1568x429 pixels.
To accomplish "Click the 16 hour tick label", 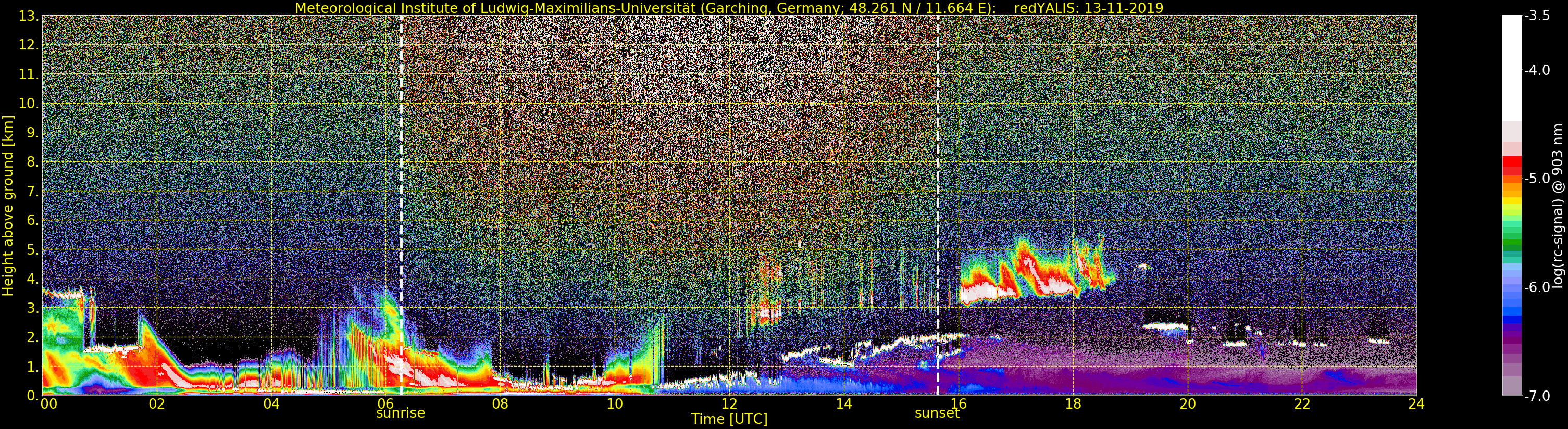I will [959, 403].
